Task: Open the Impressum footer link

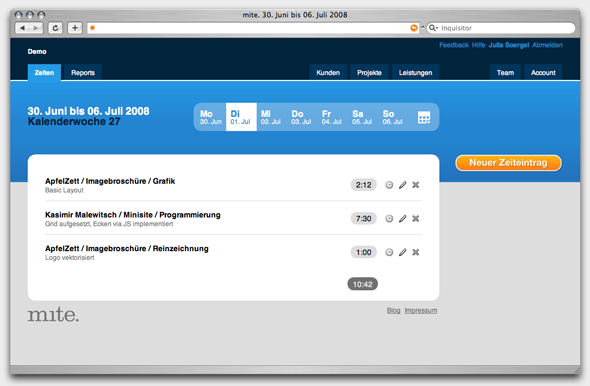Action: [421, 310]
